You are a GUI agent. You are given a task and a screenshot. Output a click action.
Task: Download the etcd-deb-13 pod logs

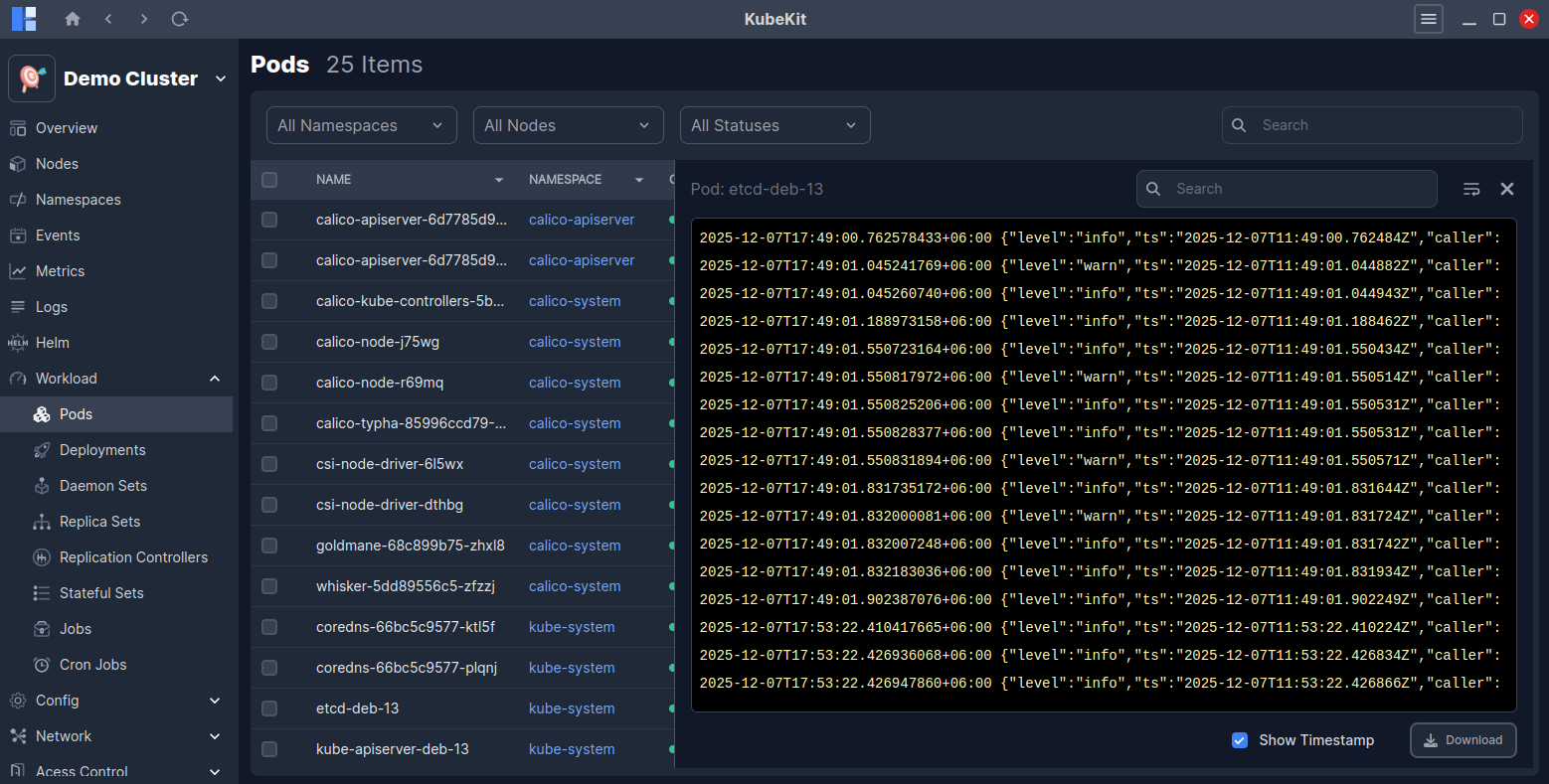1463,739
